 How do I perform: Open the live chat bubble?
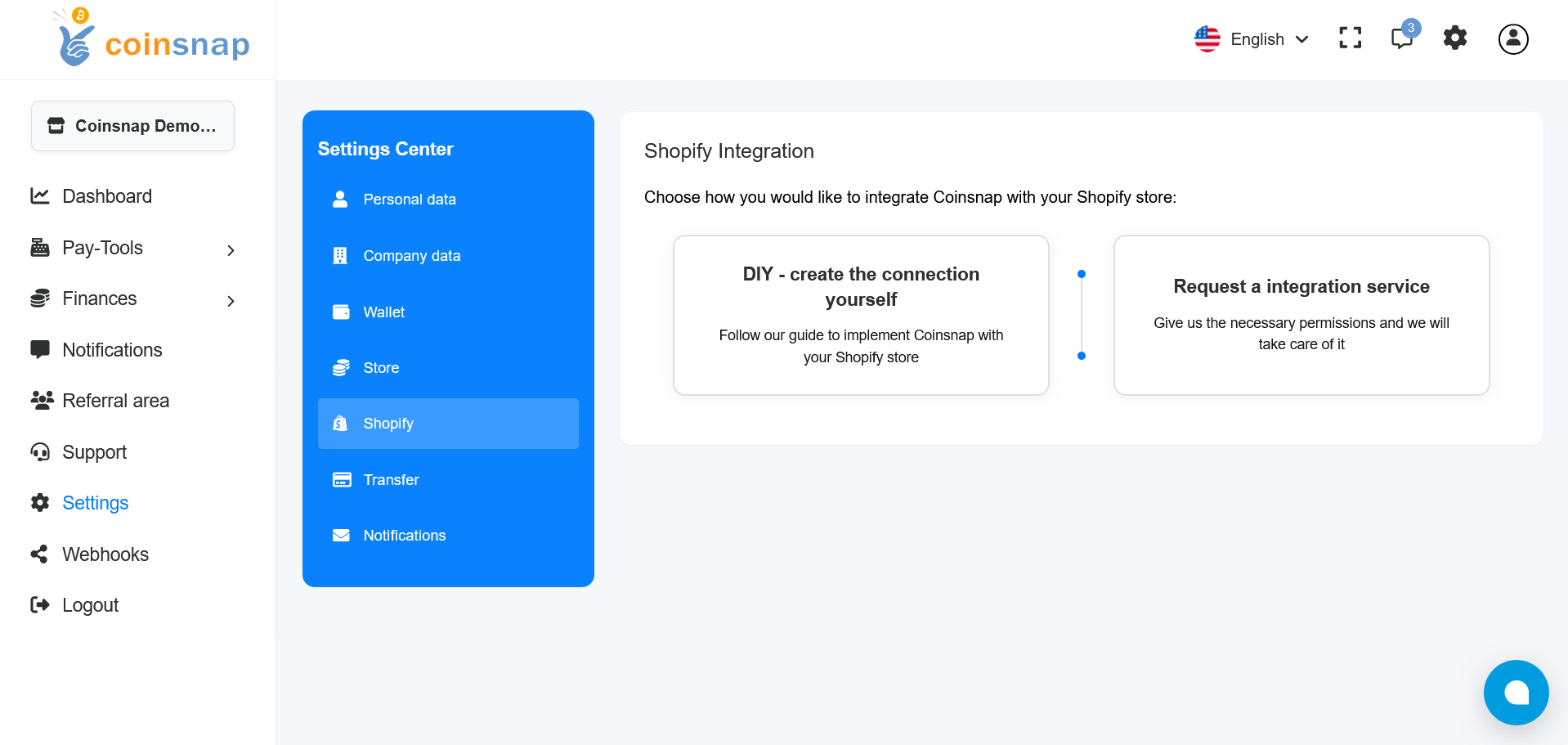pyautogui.click(x=1516, y=692)
